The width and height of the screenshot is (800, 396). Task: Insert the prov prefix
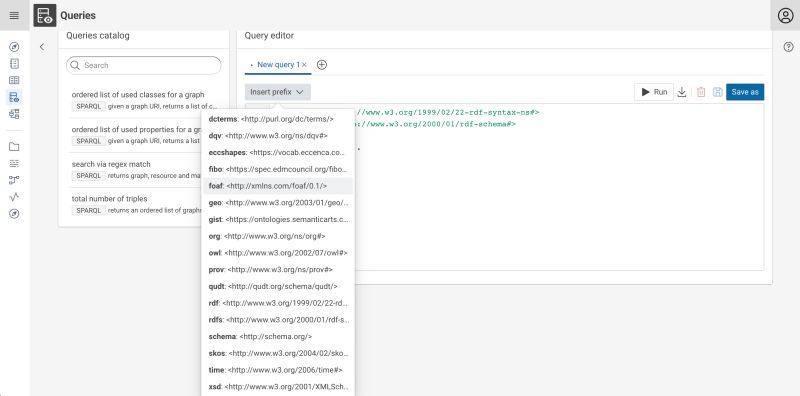pyautogui.click(x=278, y=269)
